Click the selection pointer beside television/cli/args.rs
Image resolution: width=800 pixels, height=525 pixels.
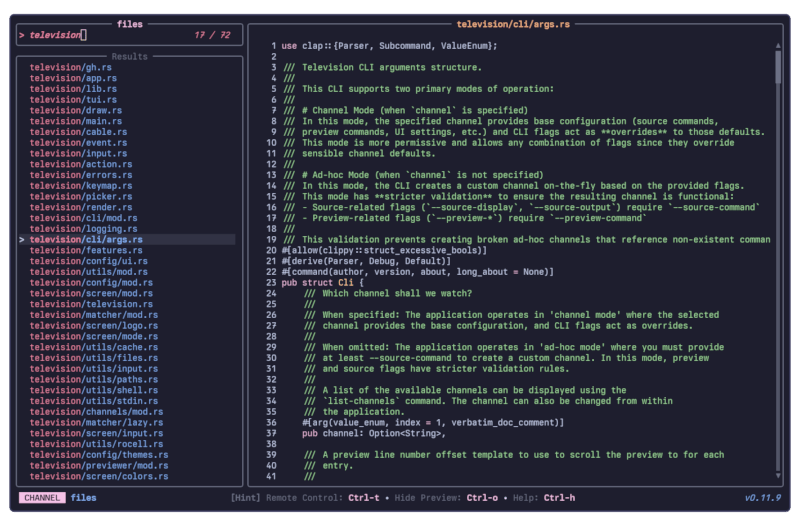coord(22,240)
